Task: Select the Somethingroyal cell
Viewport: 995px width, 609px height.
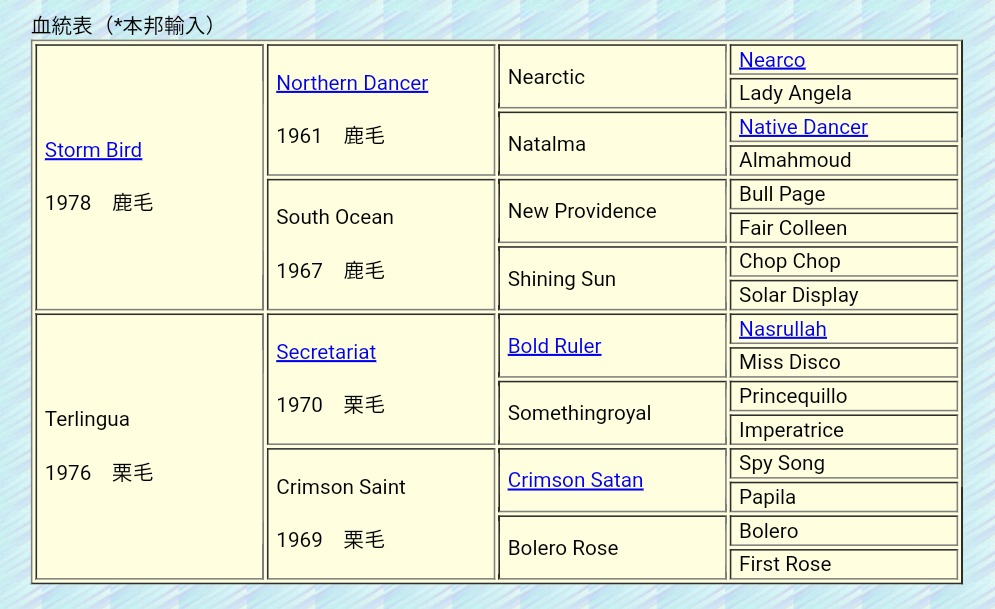Action: coord(579,413)
